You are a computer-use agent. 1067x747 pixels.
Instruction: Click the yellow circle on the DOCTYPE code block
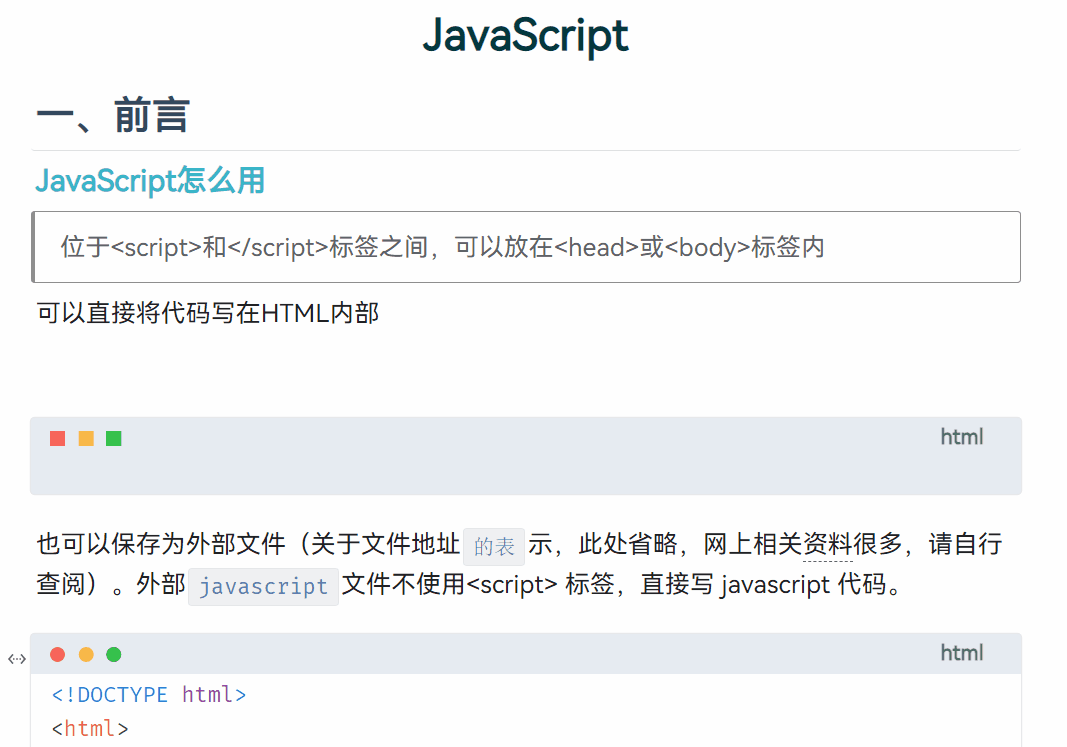(x=86, y=654)
